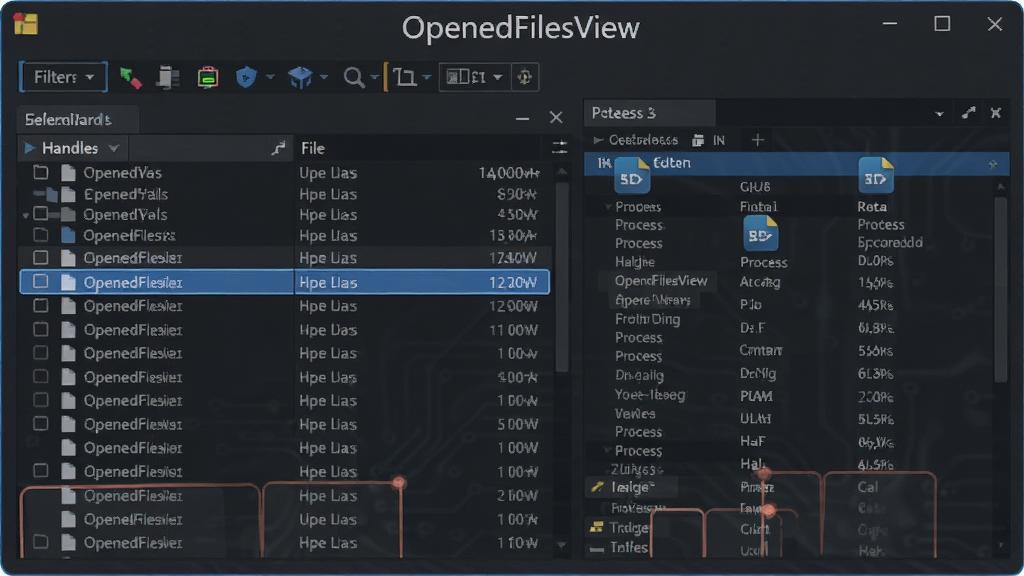Tick the checkbox for OpenelFlesis row

(x=40, y=234)
